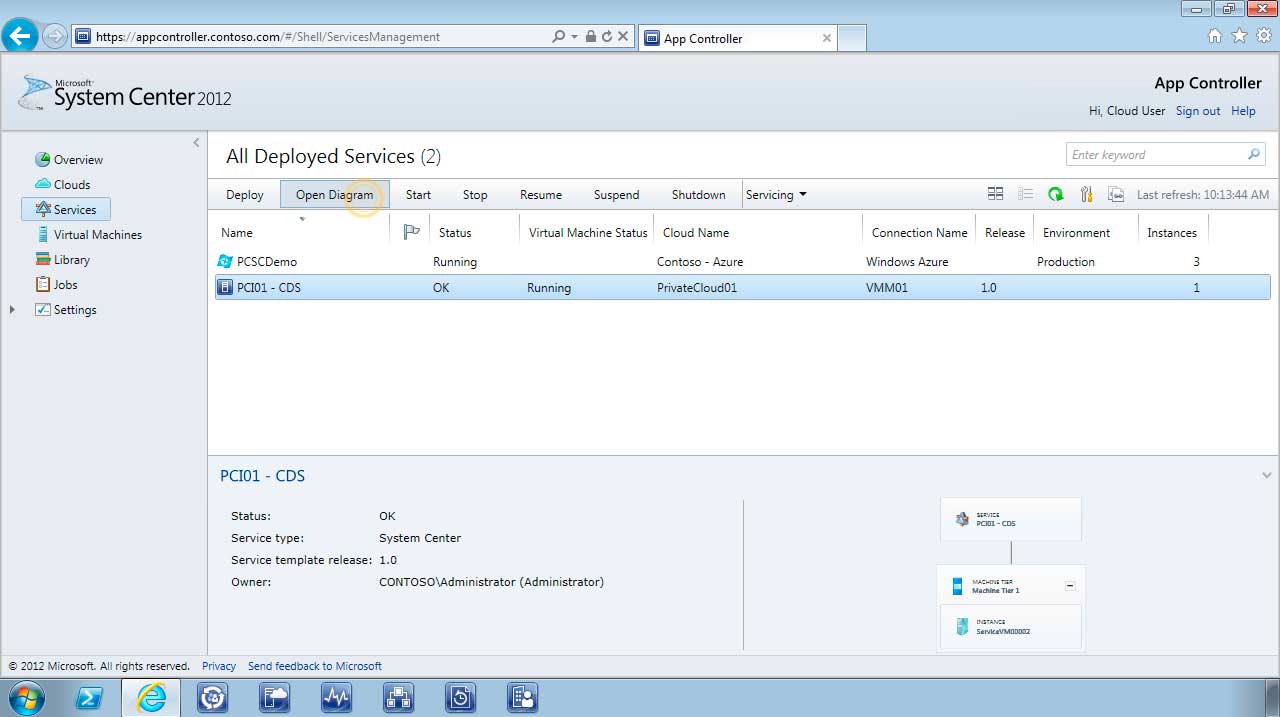
Task: Open the Servicing dropdown menu
Action: (x=776, y=194)
